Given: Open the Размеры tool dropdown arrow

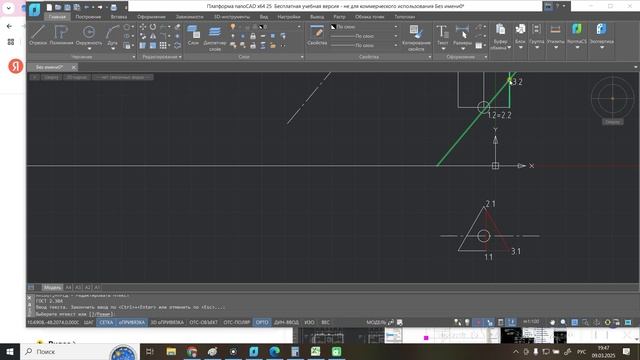Looking at the screenshot, I should point(463,49).
